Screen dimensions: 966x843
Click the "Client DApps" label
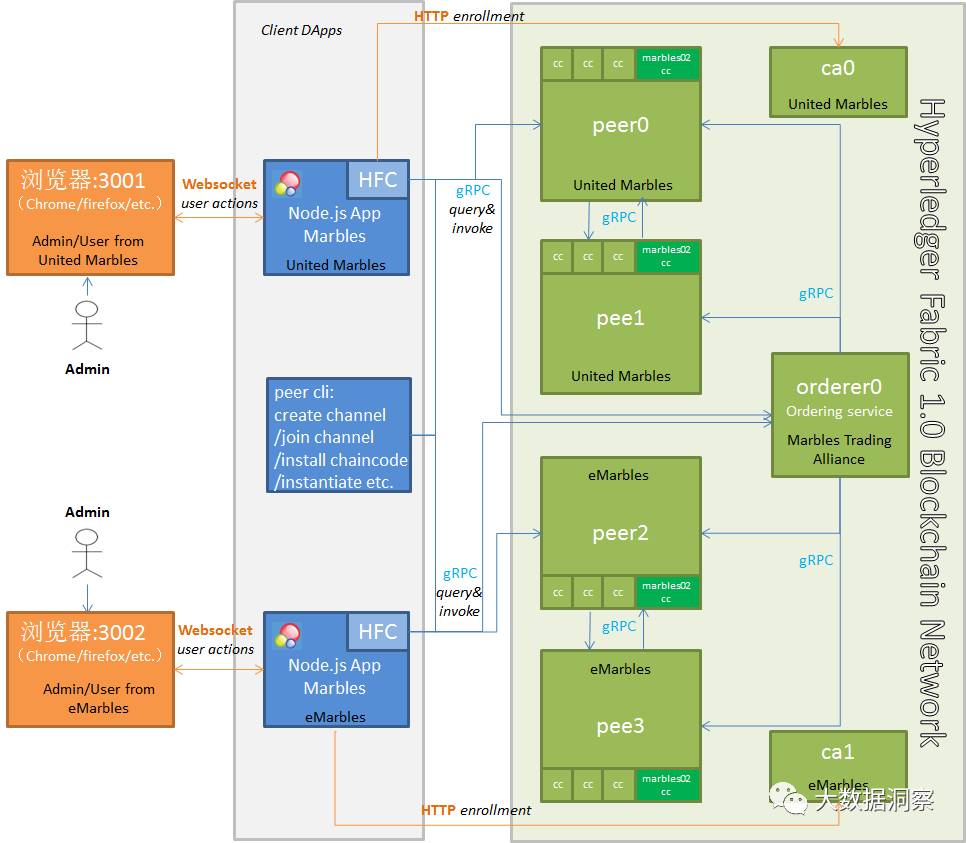[x=301, y=30]
